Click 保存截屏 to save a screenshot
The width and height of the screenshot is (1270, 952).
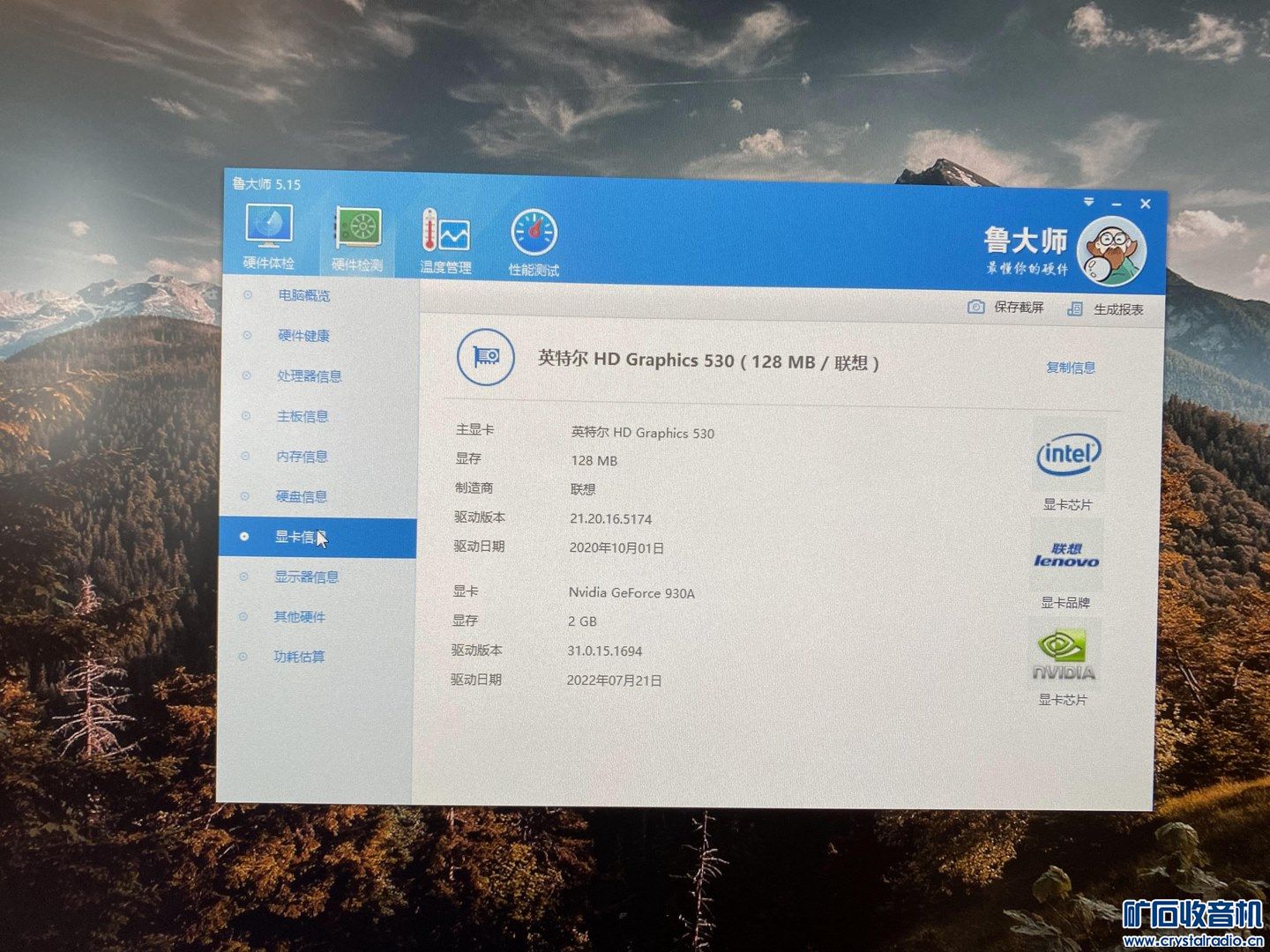click(1006, 307)
